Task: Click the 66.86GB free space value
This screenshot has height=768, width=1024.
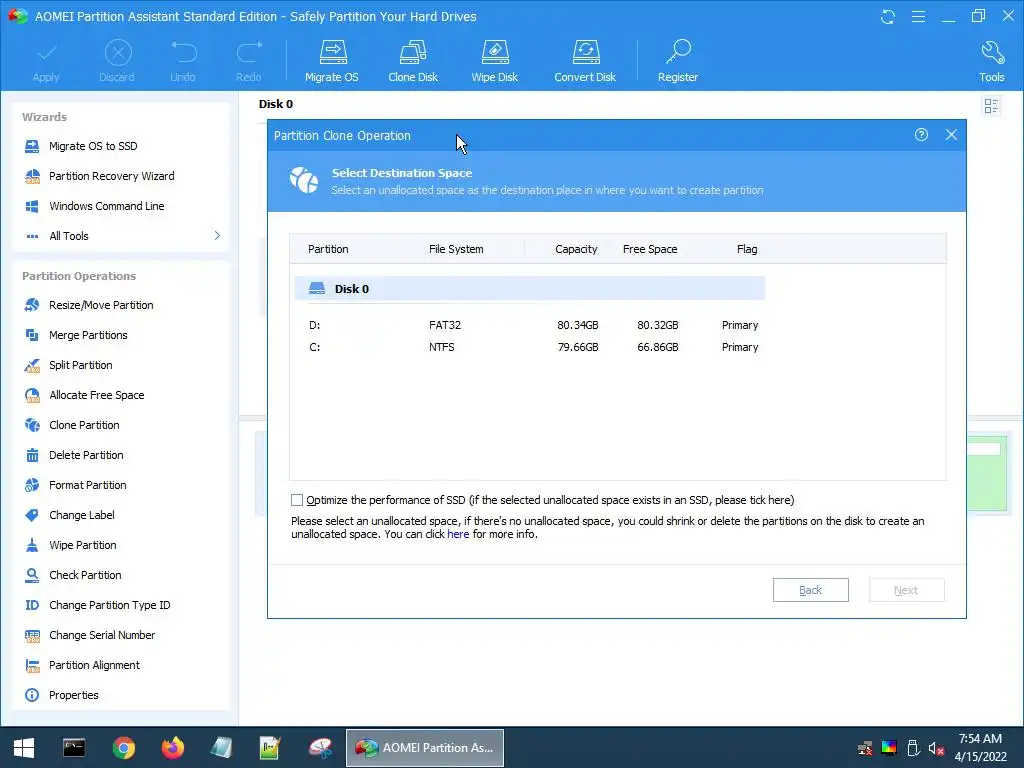Action: coord(658,347)
